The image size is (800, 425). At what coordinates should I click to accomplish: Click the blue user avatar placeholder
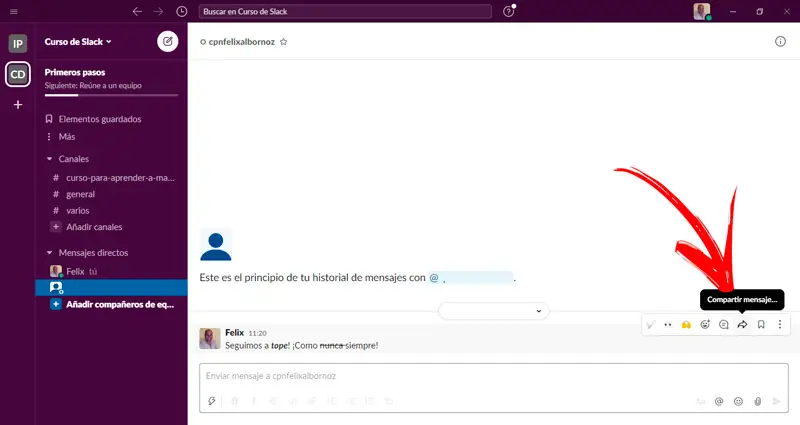pyautogui.click(x=216, y=246)
